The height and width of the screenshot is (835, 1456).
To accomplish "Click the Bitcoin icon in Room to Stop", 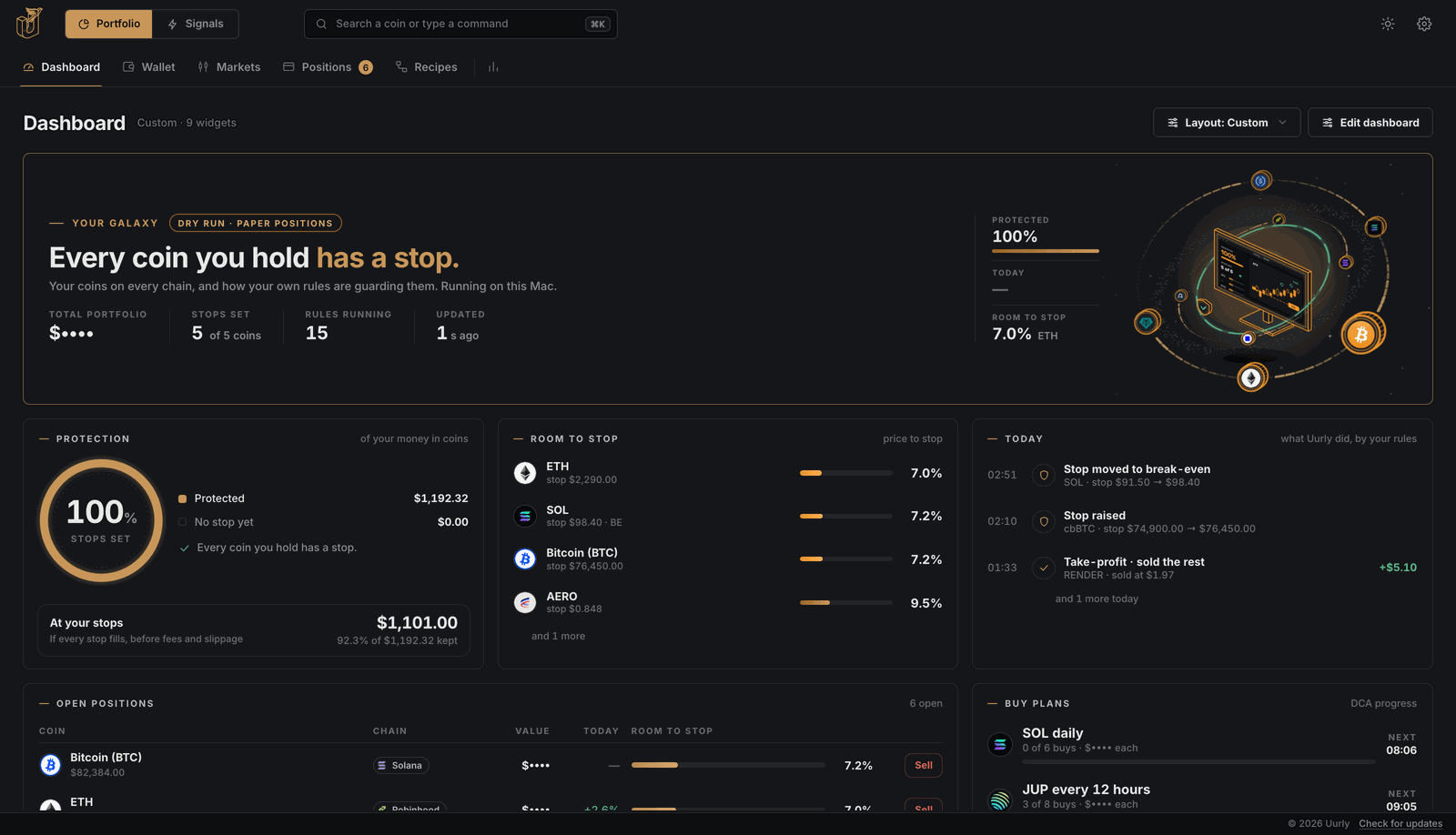I will point(525,558).
